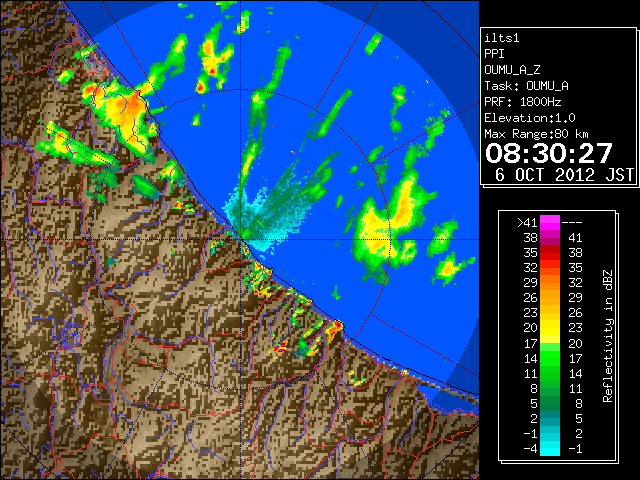Click the 'OUMU_A_Z' product name
The image size is (640, 480).
coord(512,70)
